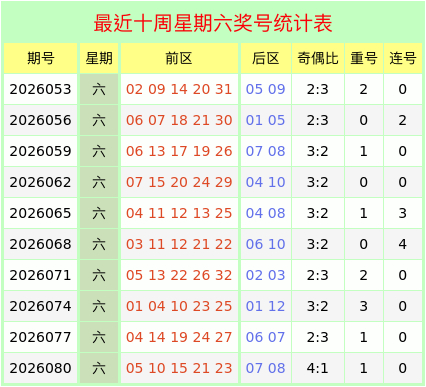The image size is (426, 387).
Task: Select the 星期 column header
Action: coord(99,58)
